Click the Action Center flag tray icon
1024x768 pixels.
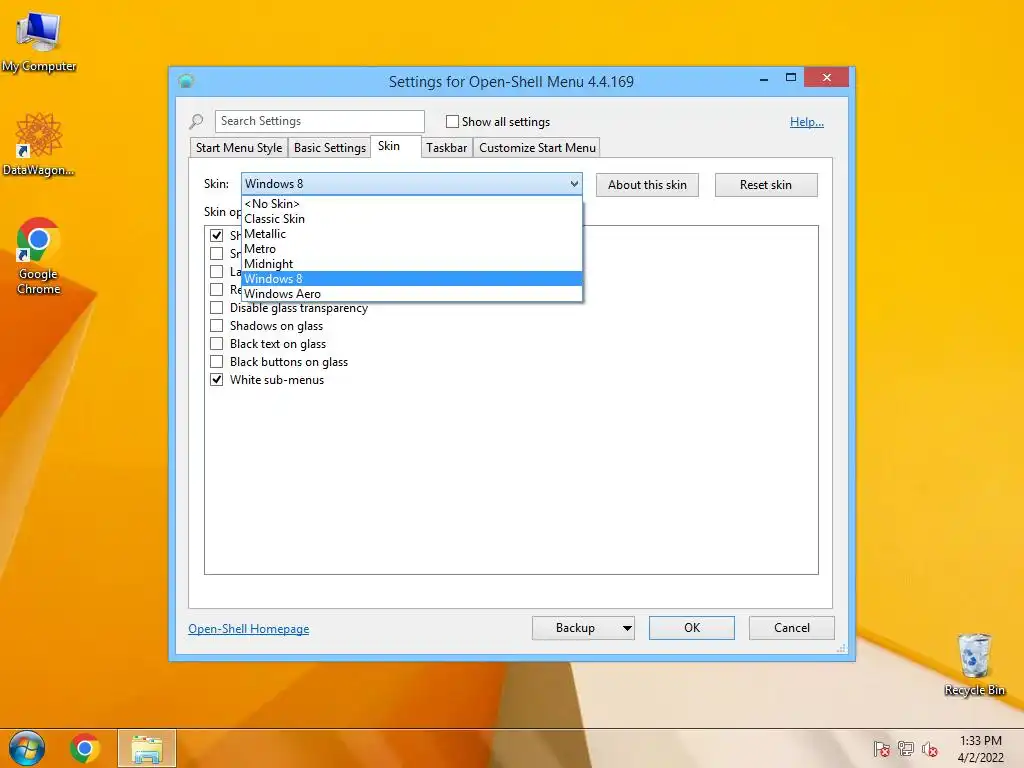[881, 749]
